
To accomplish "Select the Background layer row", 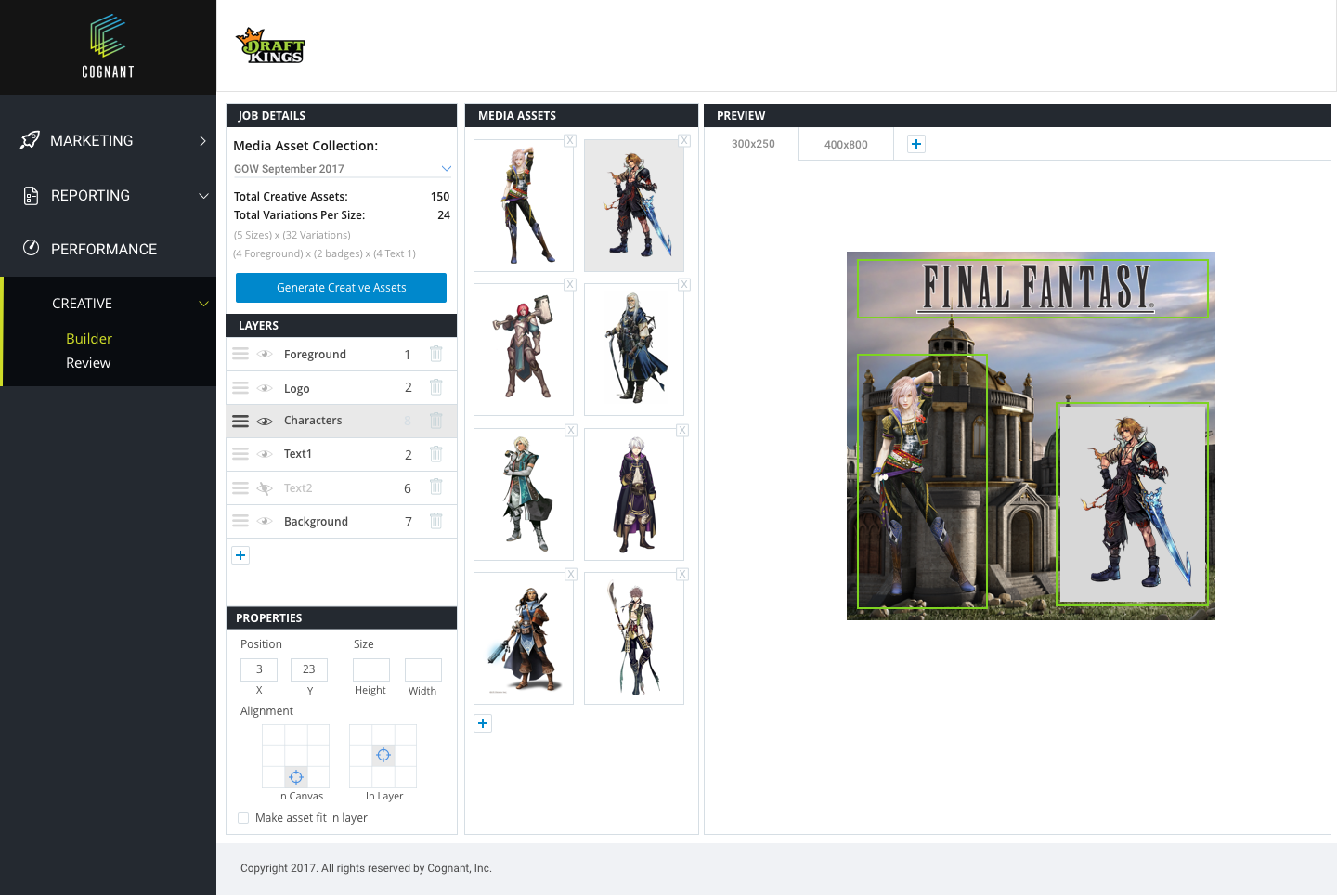I will coord(342,522).
